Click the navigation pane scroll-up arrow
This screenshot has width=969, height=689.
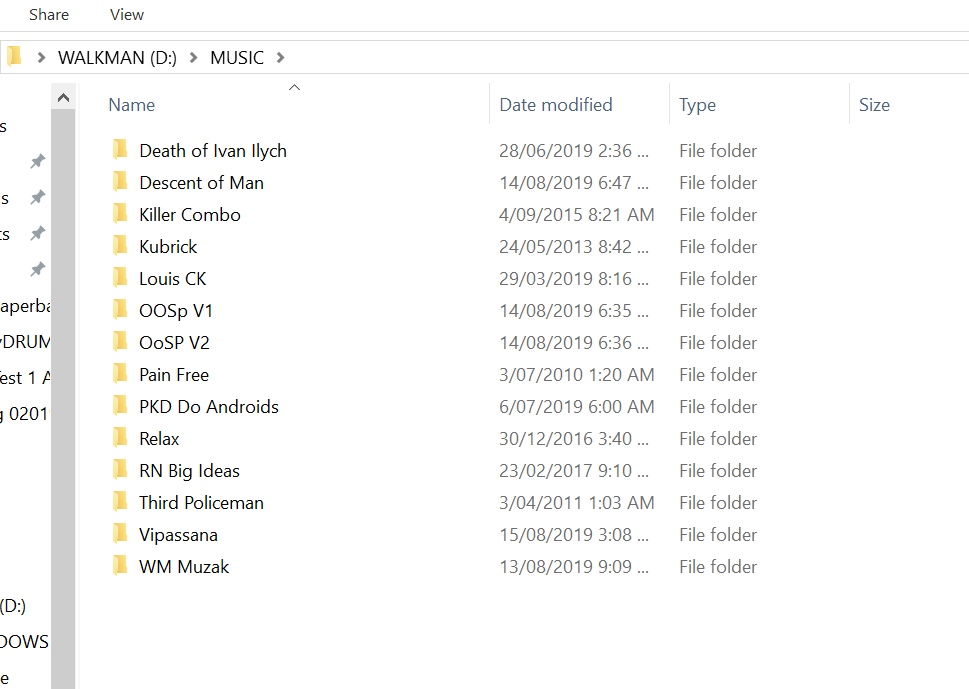[63, 98]
